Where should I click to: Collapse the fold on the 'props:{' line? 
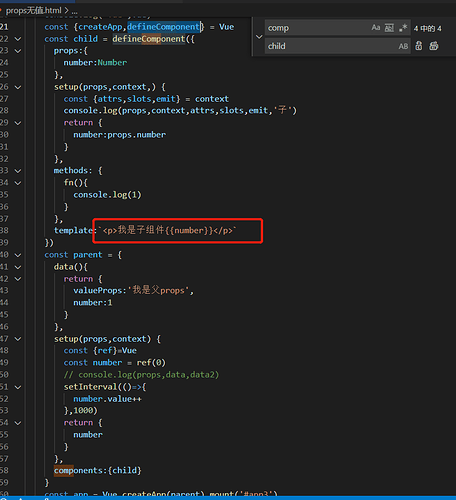click(x=18, y=51)
